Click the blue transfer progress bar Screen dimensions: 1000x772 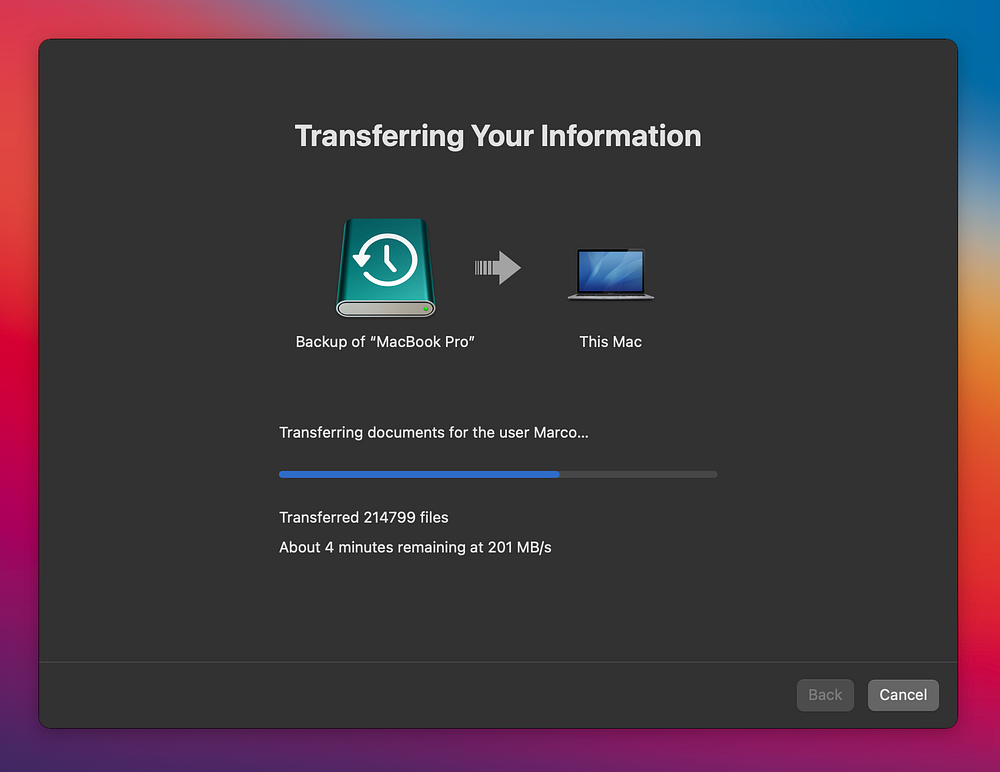point(497,474)
